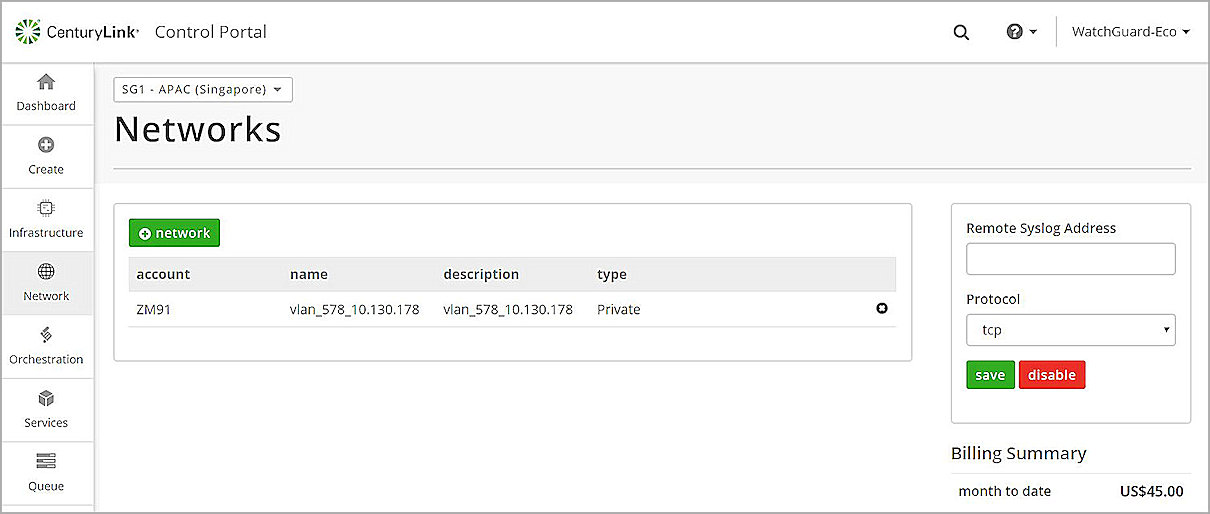Open the Queue sidebar icon
Image resolution: width=1210 pixels, height=514 pixels.
tap(46, 462)
